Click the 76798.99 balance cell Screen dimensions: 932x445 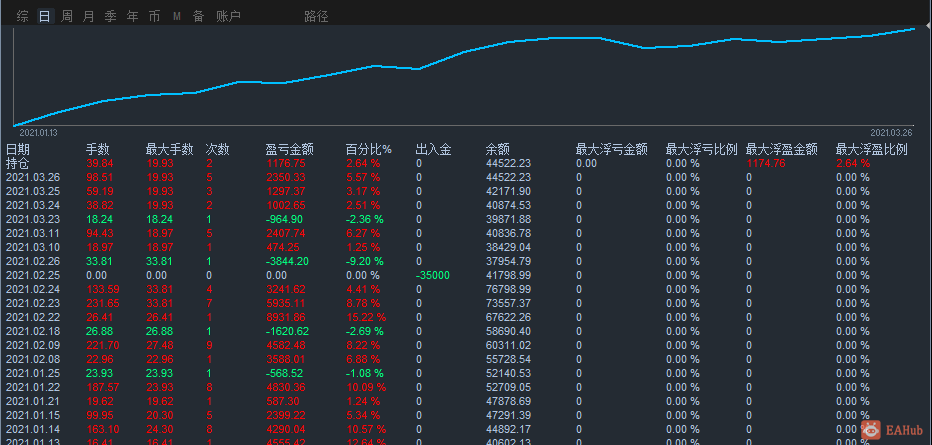(508, 289)
